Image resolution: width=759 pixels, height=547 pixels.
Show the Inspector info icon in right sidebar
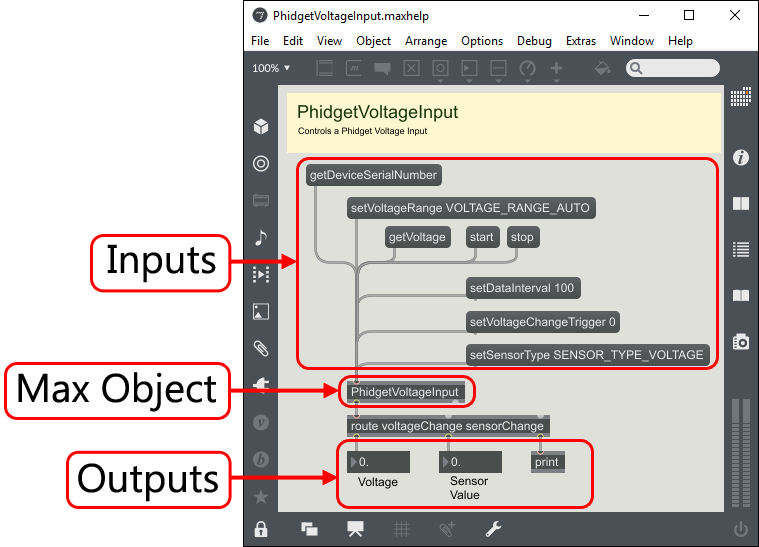click(x=741, y=158)
